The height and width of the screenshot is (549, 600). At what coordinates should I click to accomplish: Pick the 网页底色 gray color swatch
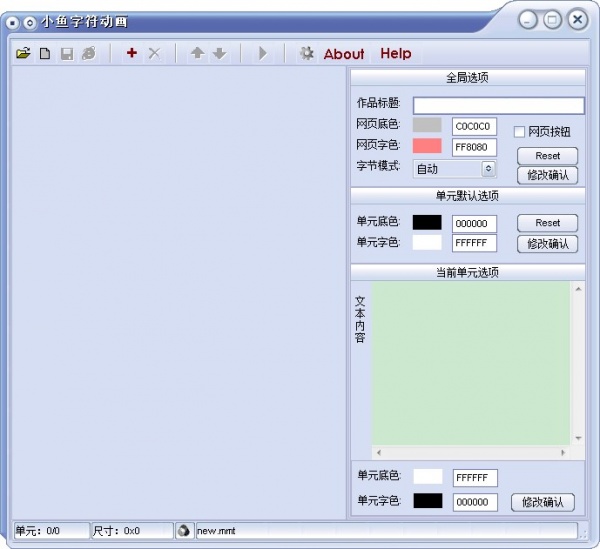pyautogui.click(x=427, y=125)
